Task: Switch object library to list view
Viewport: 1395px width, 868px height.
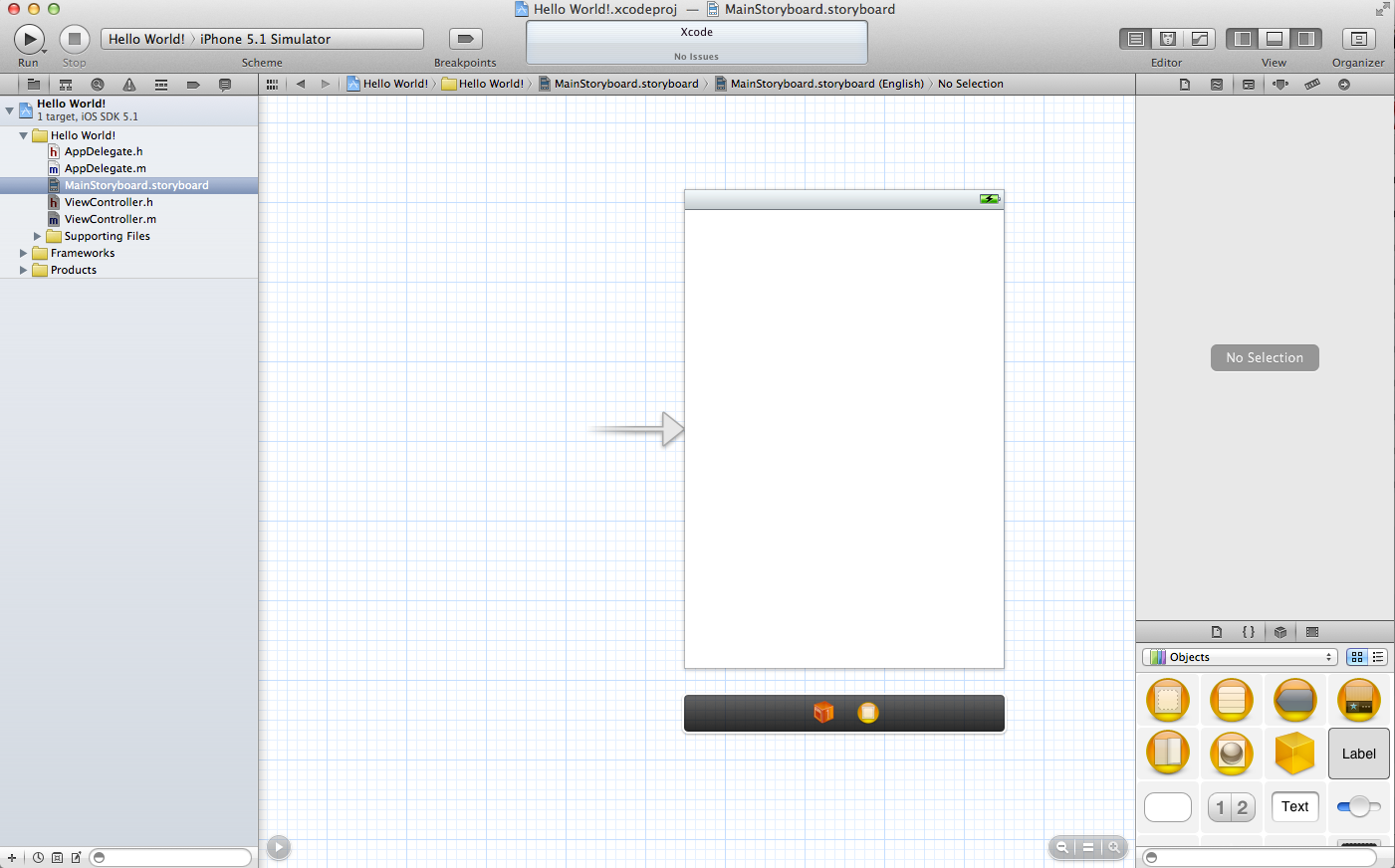Action: point(1378,657)
